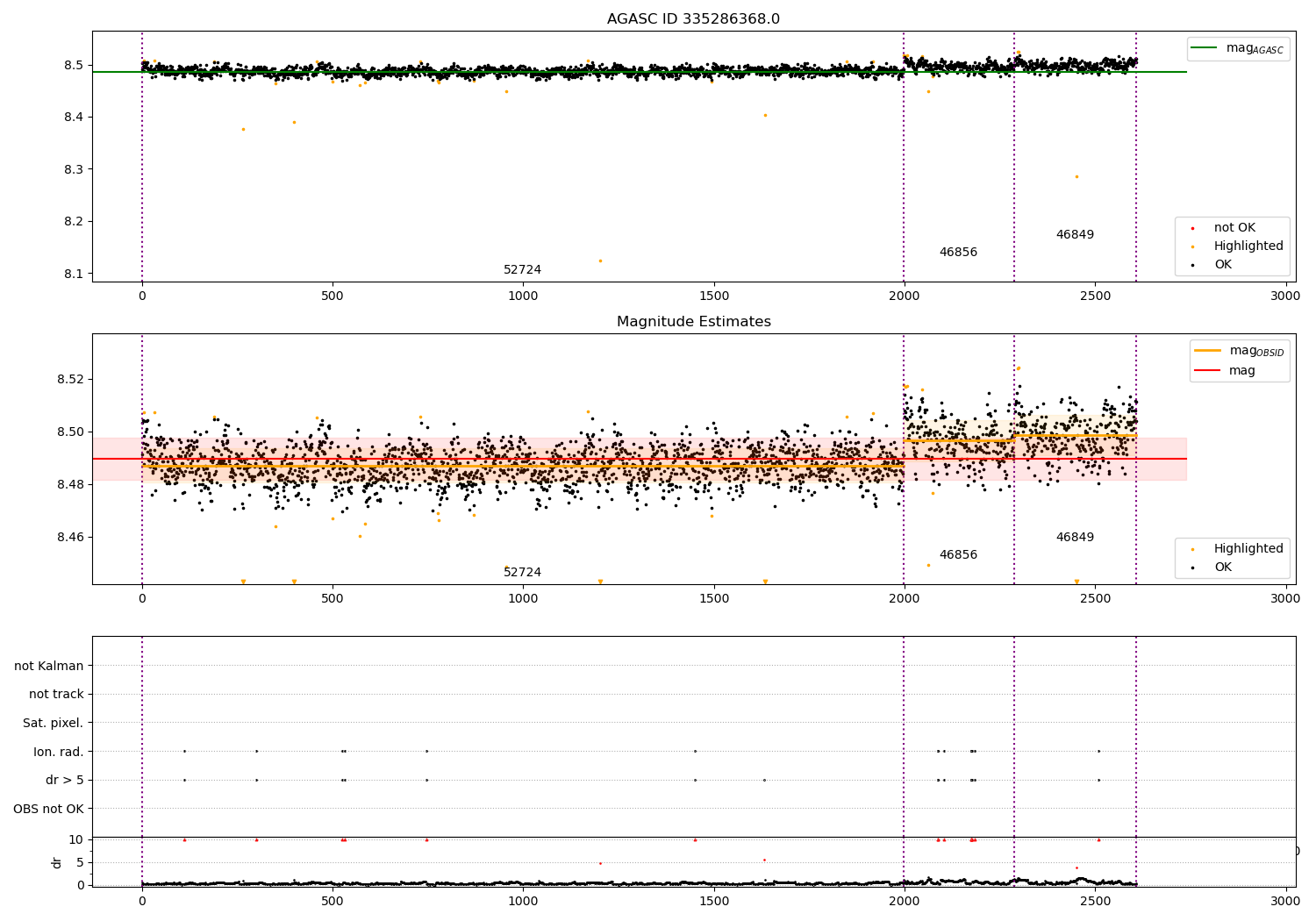Click the mag AGASC legend label text
This screenshot has width=1316, height=921.
pos(1255,48)
